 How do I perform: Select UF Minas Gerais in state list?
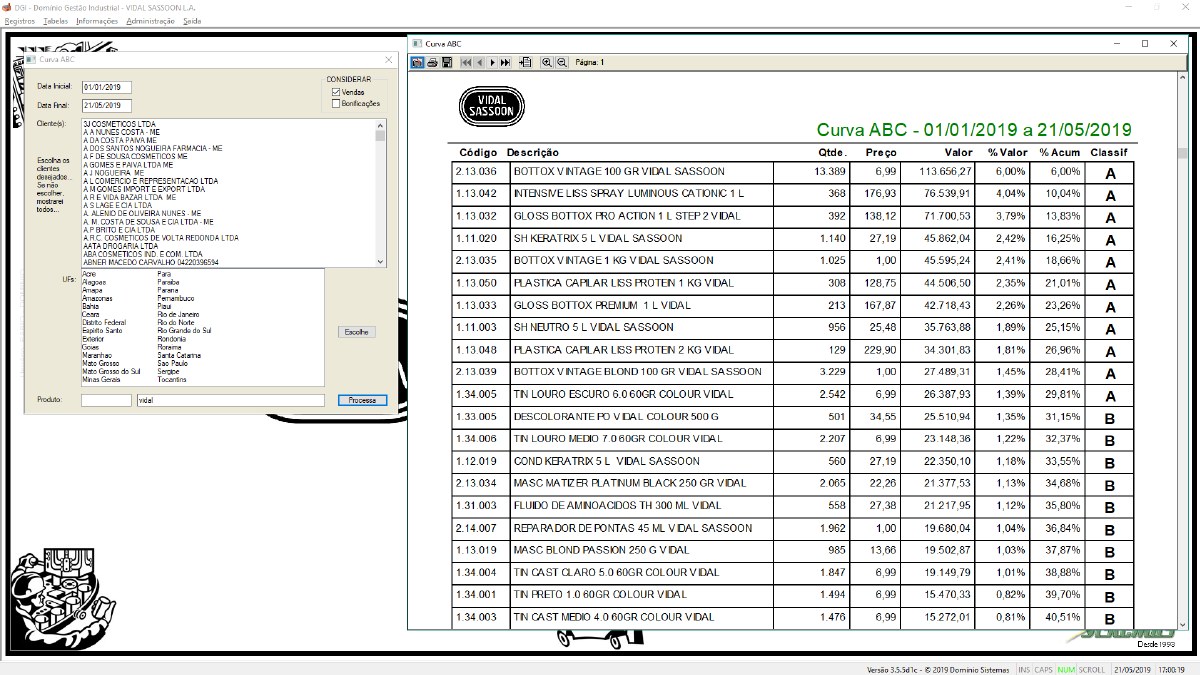point(100,380)
